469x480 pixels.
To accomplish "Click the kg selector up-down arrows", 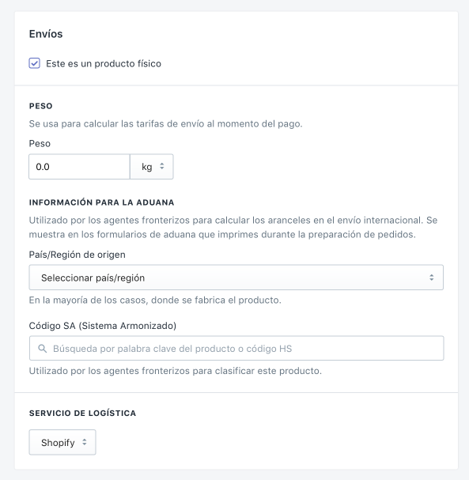I will pos(162,166).
